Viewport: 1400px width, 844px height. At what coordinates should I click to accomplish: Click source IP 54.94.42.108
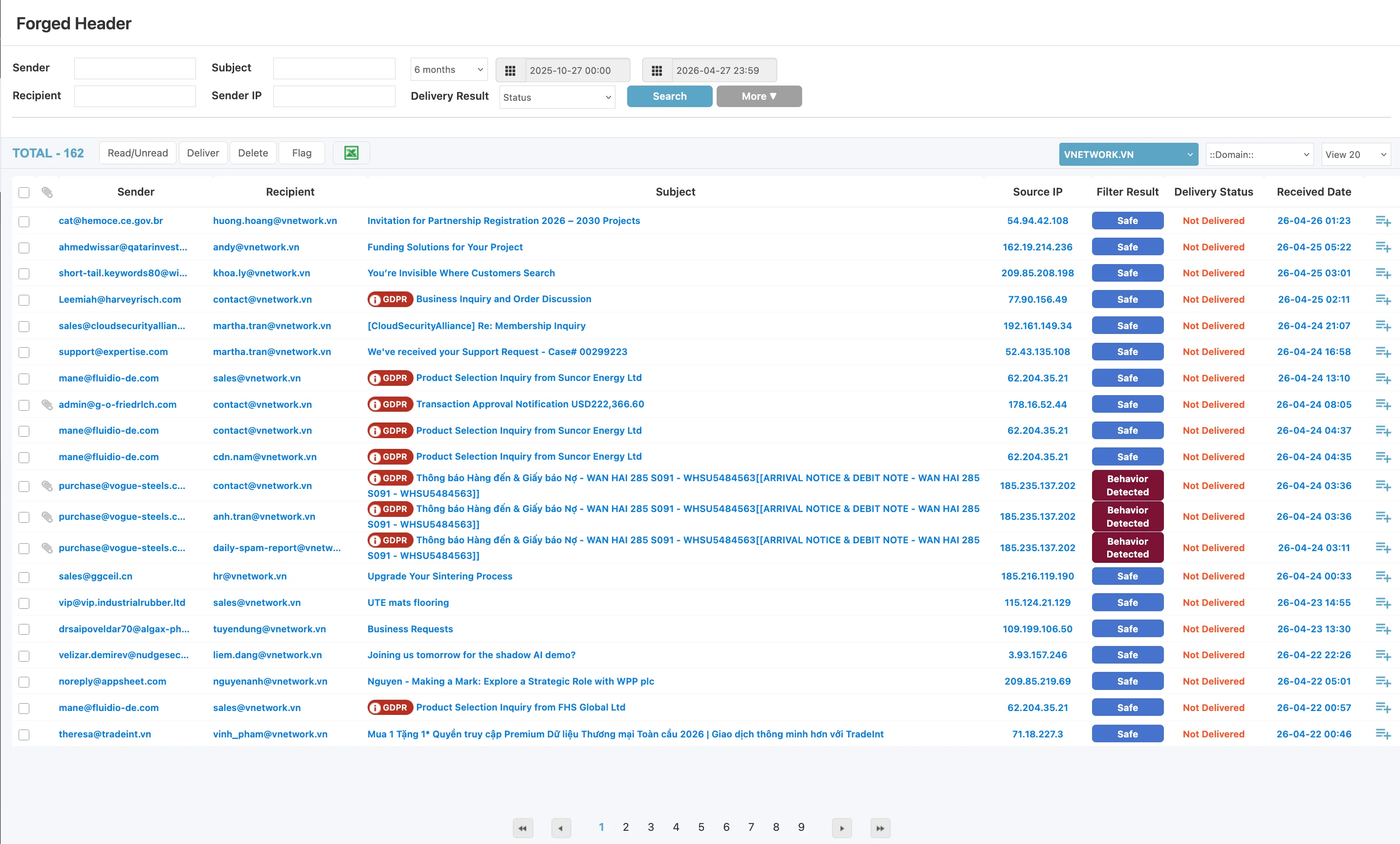pos(1037,221)
